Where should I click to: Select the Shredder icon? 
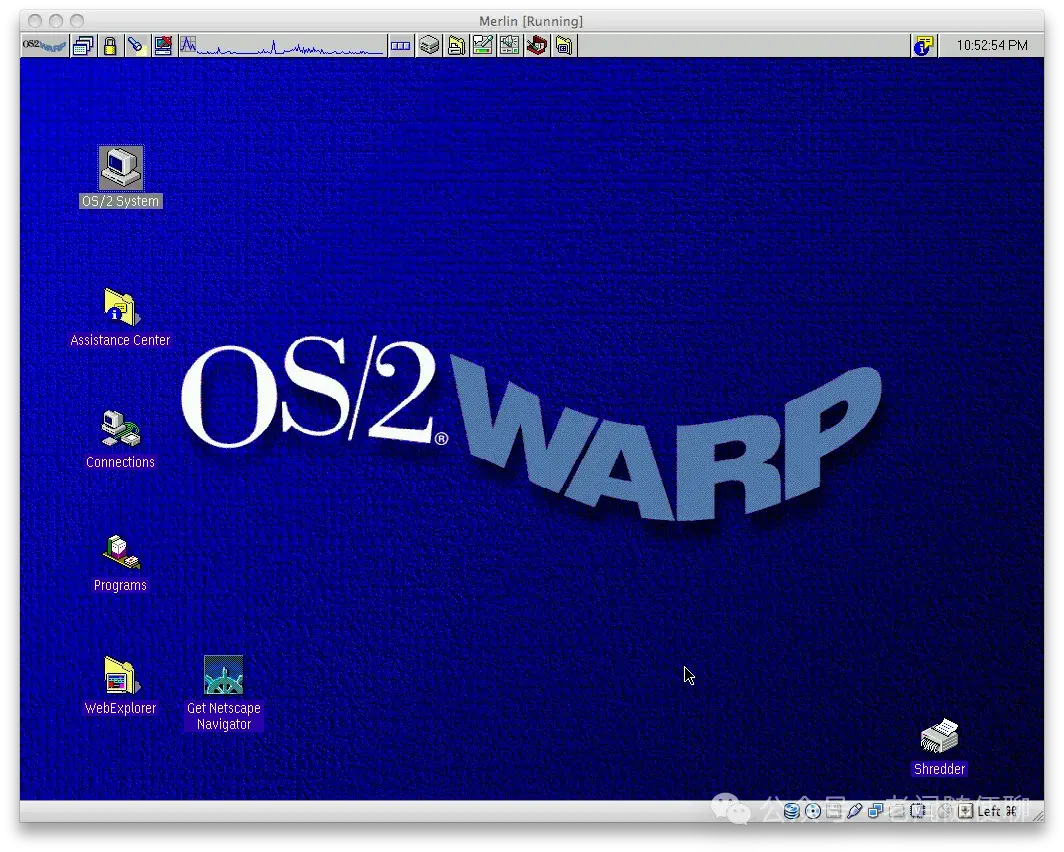coord(940,747)
